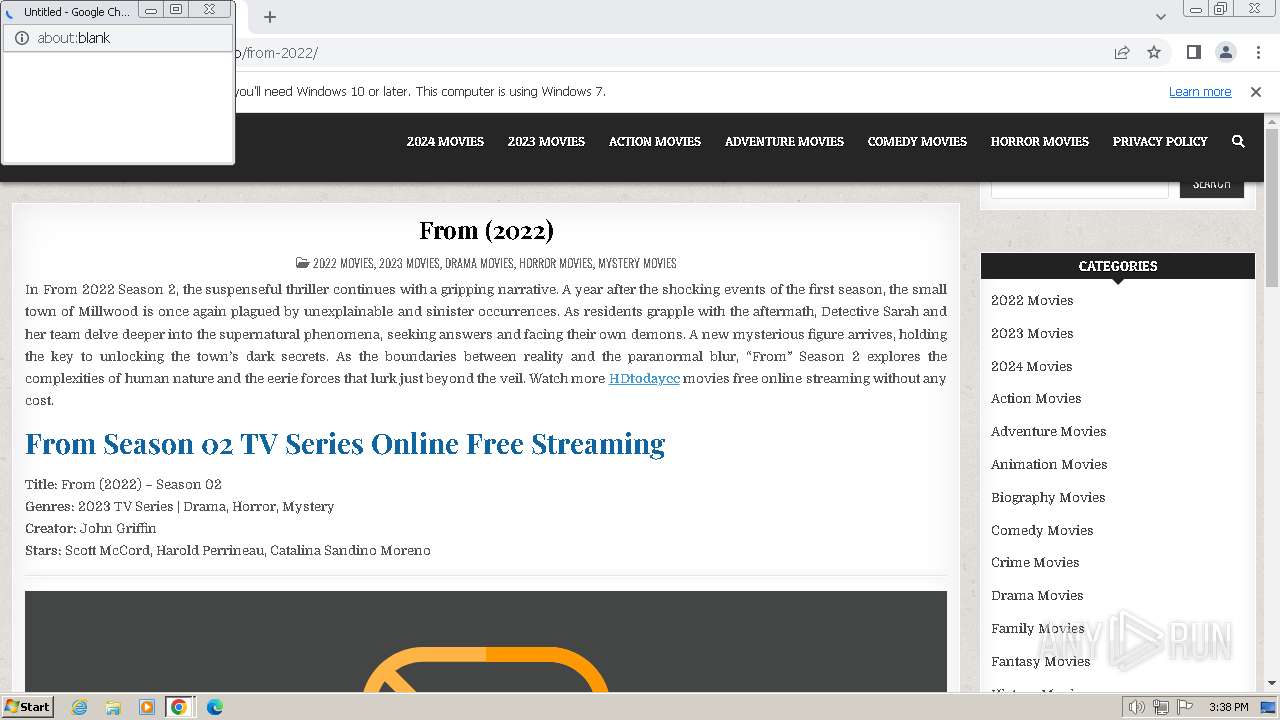
Task: Select Biography Movies category
Action: click(1048, 498)
